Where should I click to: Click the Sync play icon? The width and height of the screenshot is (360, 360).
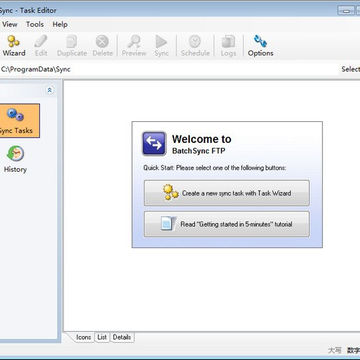(x=161, y=46)
